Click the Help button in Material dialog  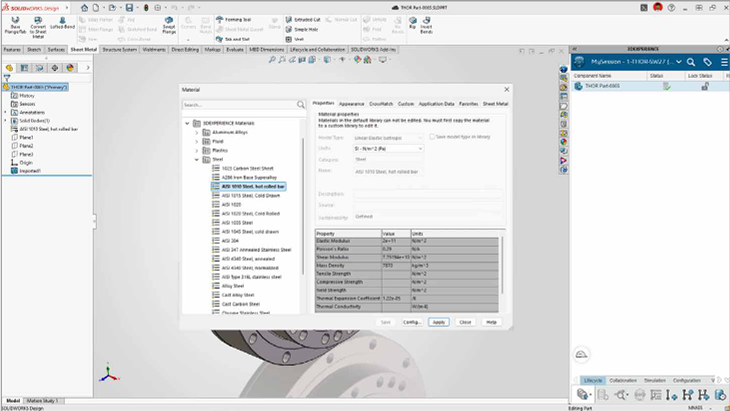(491, 322)
